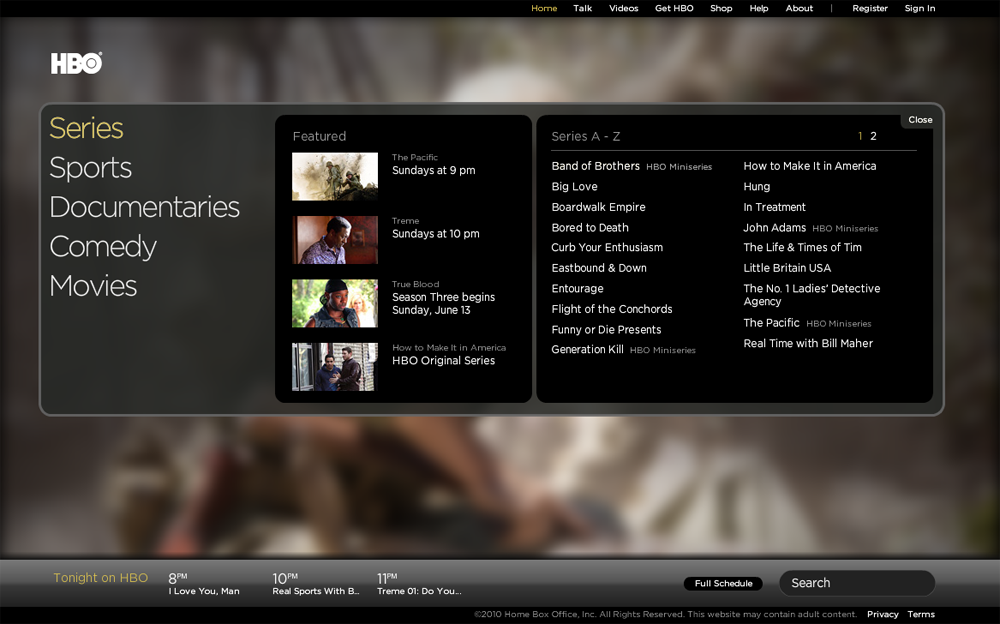Image resolution: width=1000 pixels, height=624 pixels.
Task: Open The Pacific featured thumbnail
Action: [335, 176]
